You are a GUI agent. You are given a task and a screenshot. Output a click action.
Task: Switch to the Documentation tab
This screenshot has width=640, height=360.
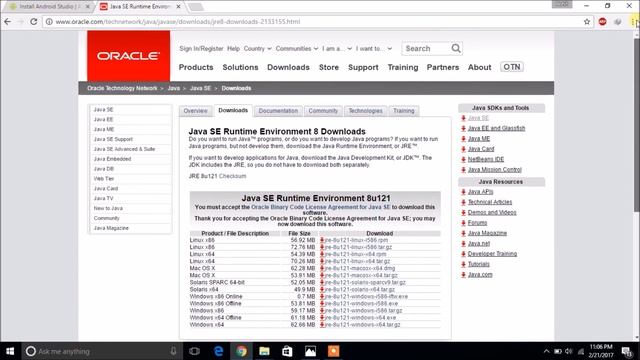coord(278,111)
